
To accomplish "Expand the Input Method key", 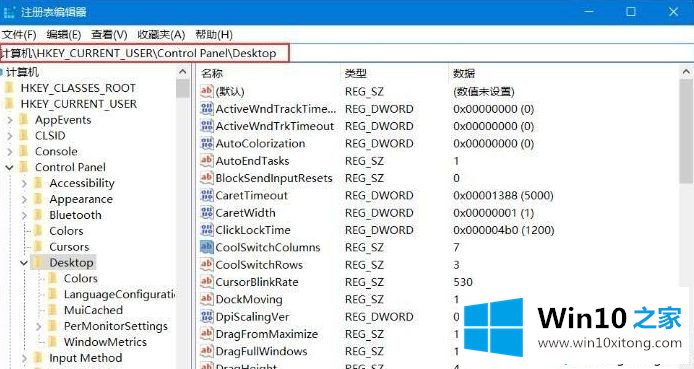I will pos(24,358).
